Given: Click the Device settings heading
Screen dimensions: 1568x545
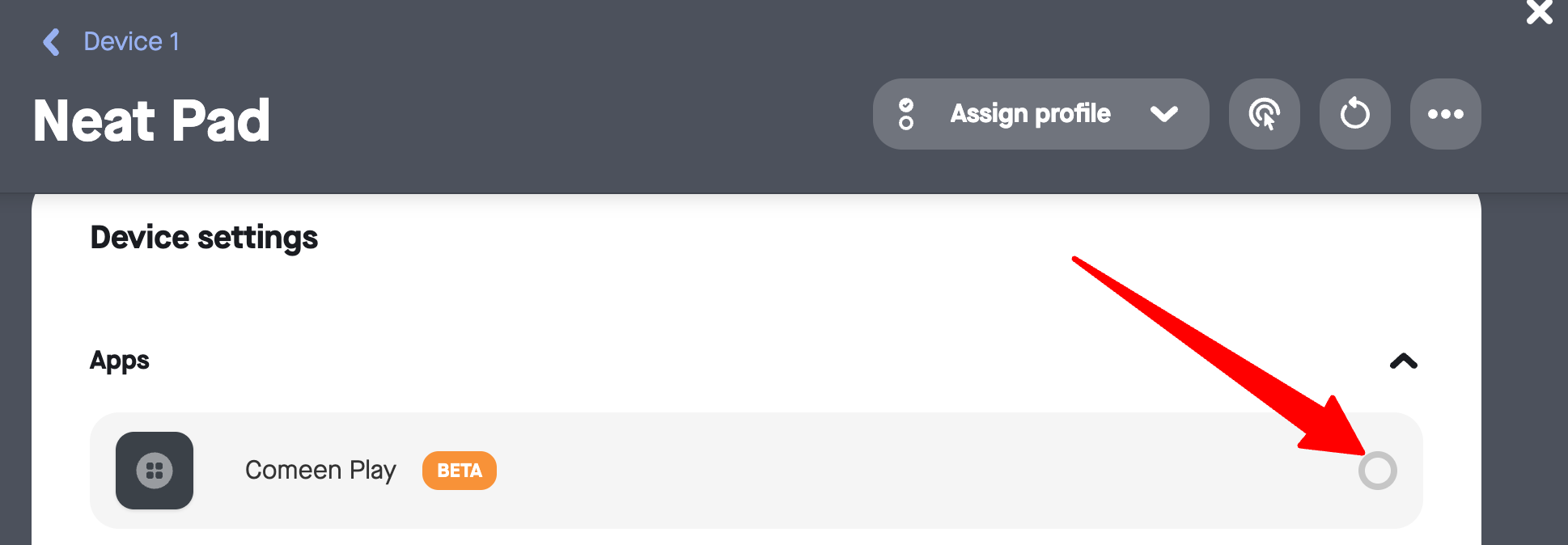Looking at the screenshot, I should pos(204,238).
